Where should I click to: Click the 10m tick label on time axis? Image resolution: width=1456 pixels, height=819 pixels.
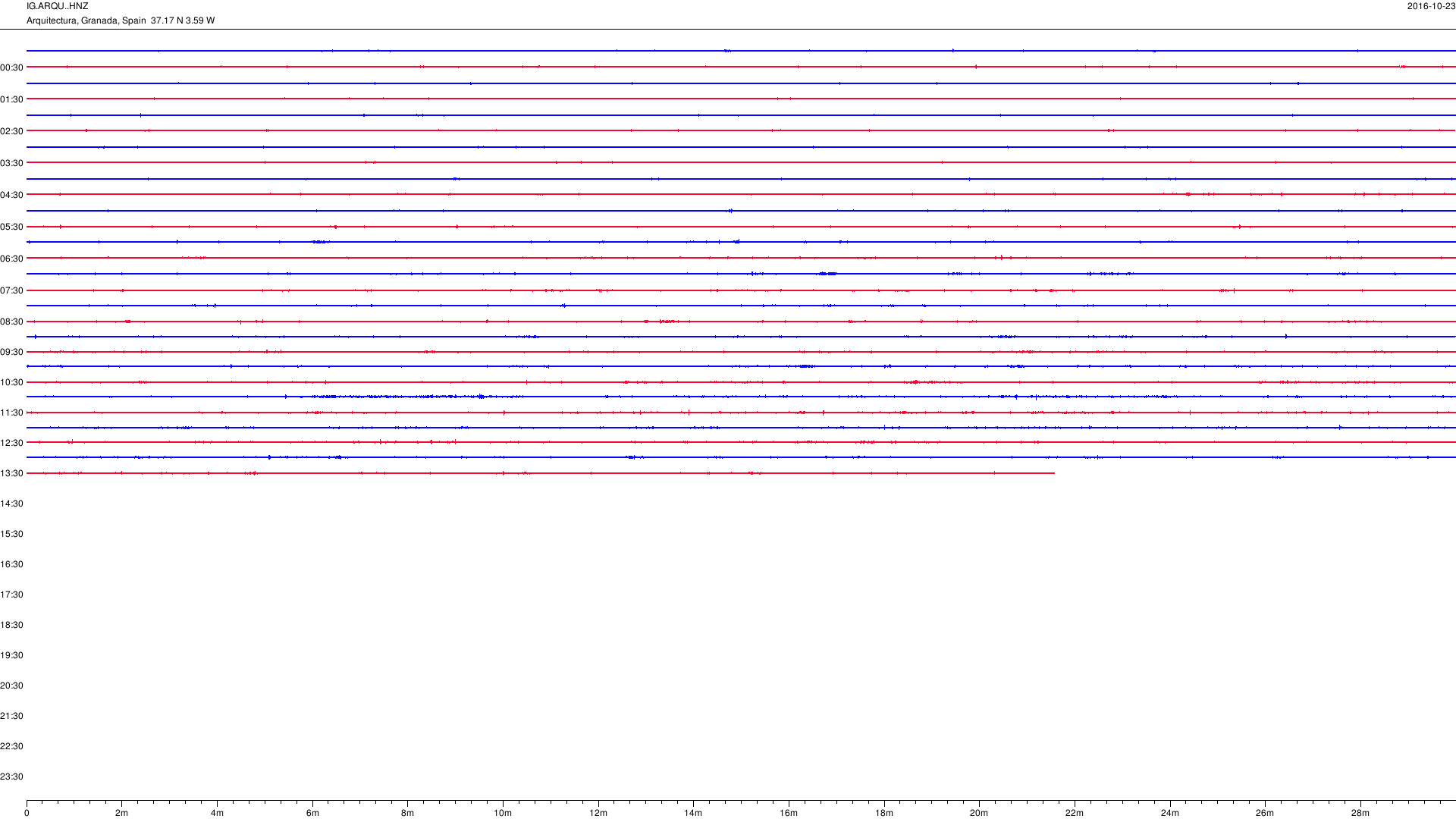pos(503,813)
